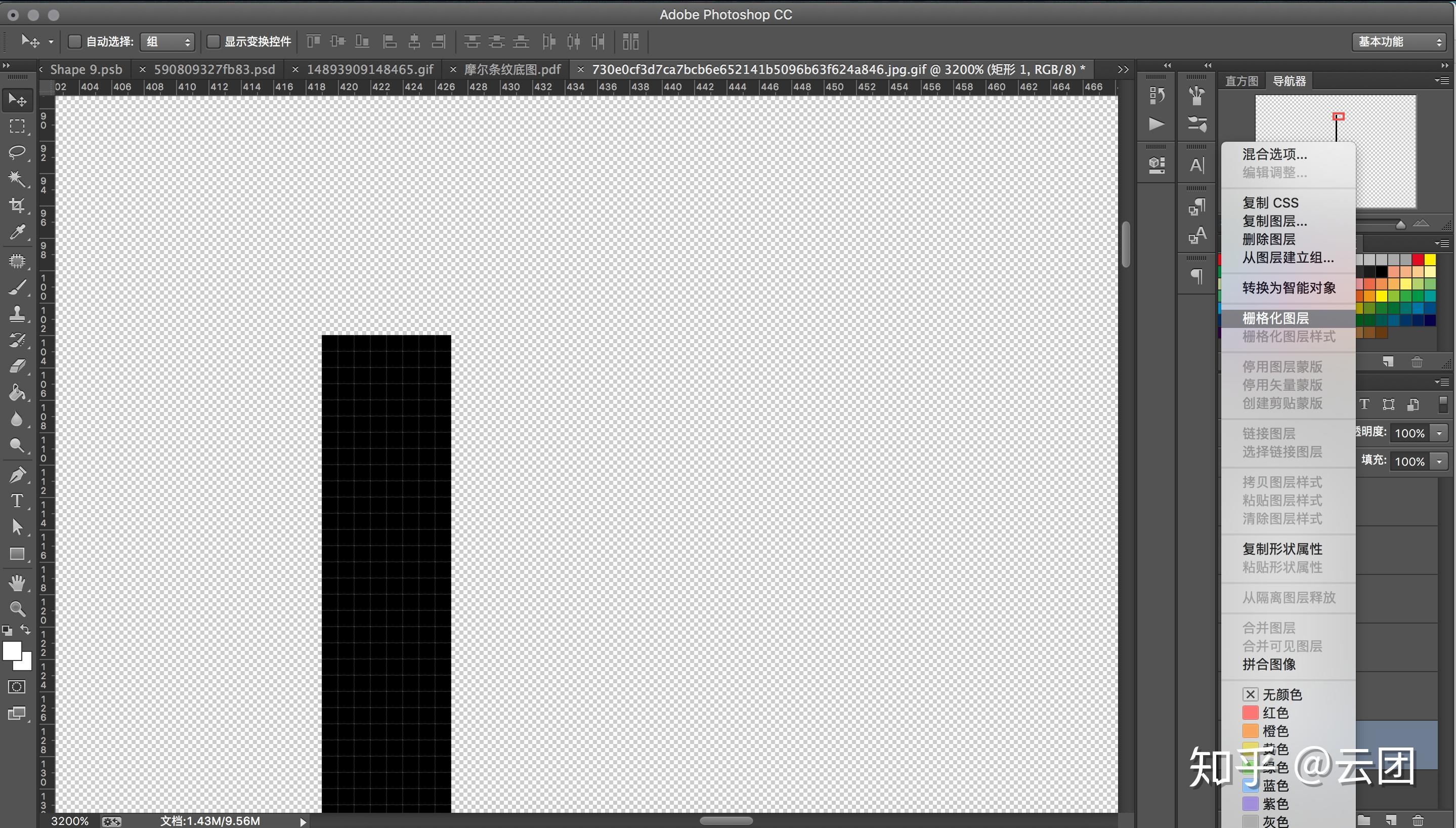Select the Dodge tool

pos(17,445)
